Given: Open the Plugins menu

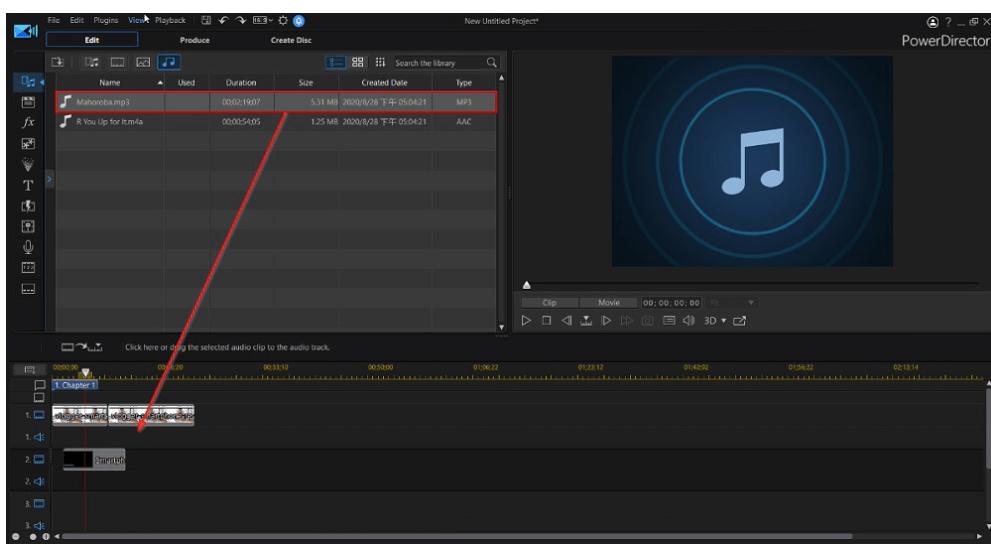Looking at the screenshot, I should [106, 20].
